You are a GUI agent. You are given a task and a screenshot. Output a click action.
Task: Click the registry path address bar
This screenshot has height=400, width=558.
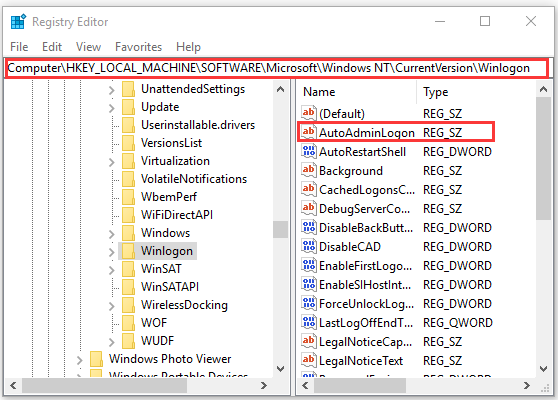277,68
